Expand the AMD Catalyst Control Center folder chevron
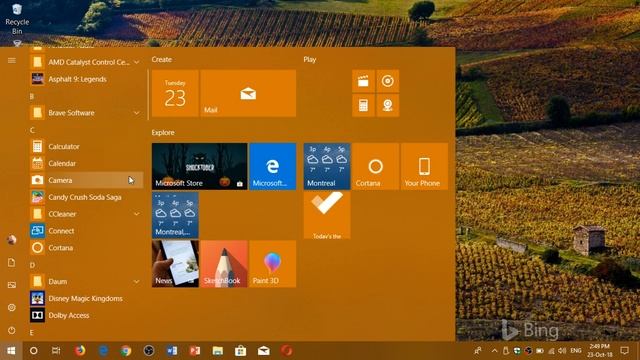Viewport: 640px width, 360px height. pyautogui.click(x=136, y=62)
